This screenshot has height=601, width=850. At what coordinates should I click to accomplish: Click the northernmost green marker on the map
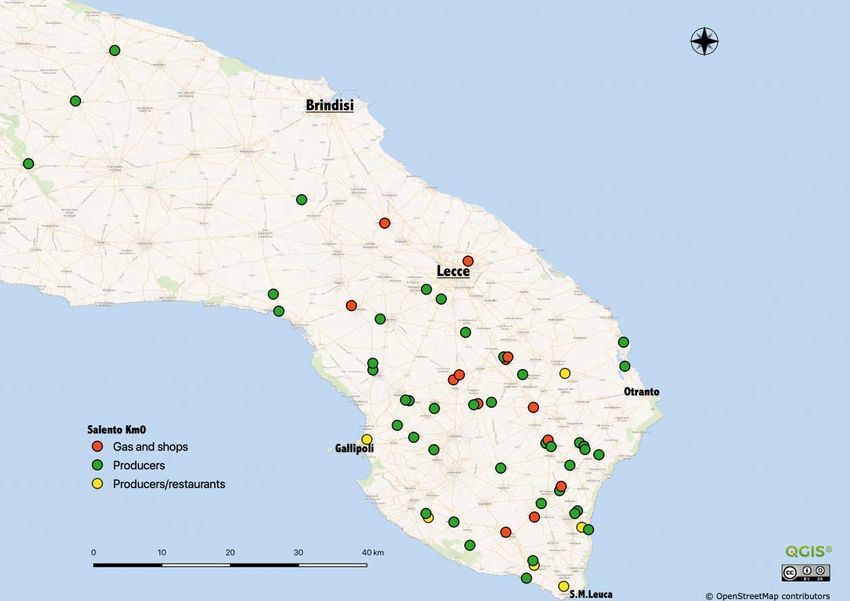(x=114, y=50)
